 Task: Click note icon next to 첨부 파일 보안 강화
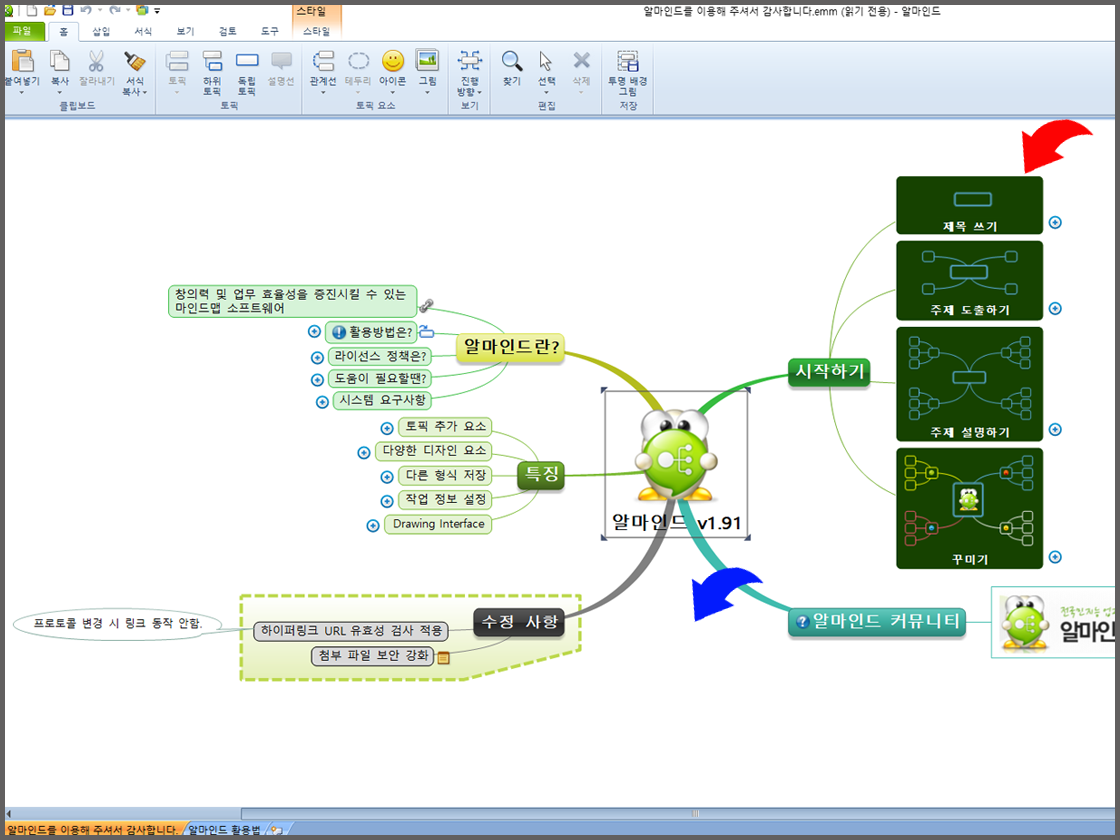[x=444, y=658]
